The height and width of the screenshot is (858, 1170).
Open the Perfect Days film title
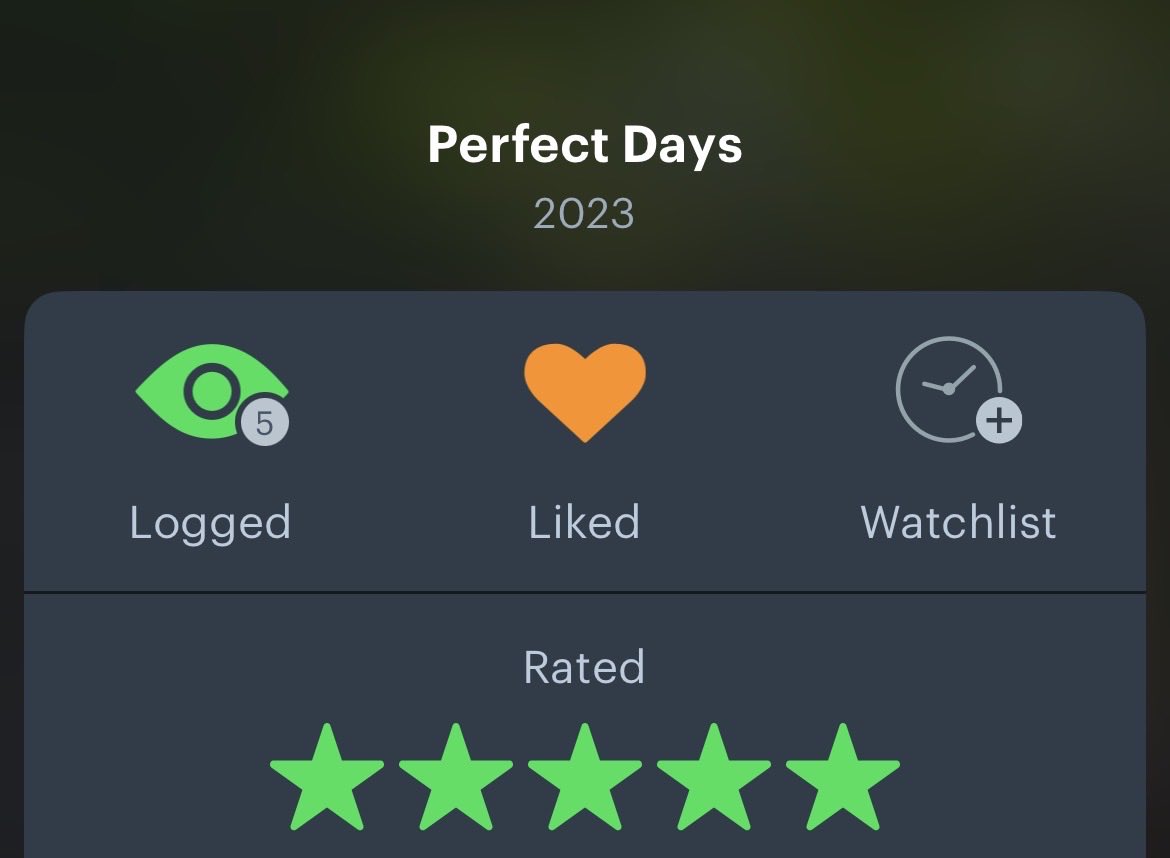[x=585, y=145]
